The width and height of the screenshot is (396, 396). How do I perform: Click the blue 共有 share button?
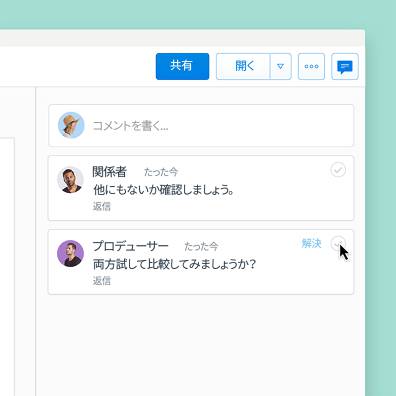pos(182,66)
